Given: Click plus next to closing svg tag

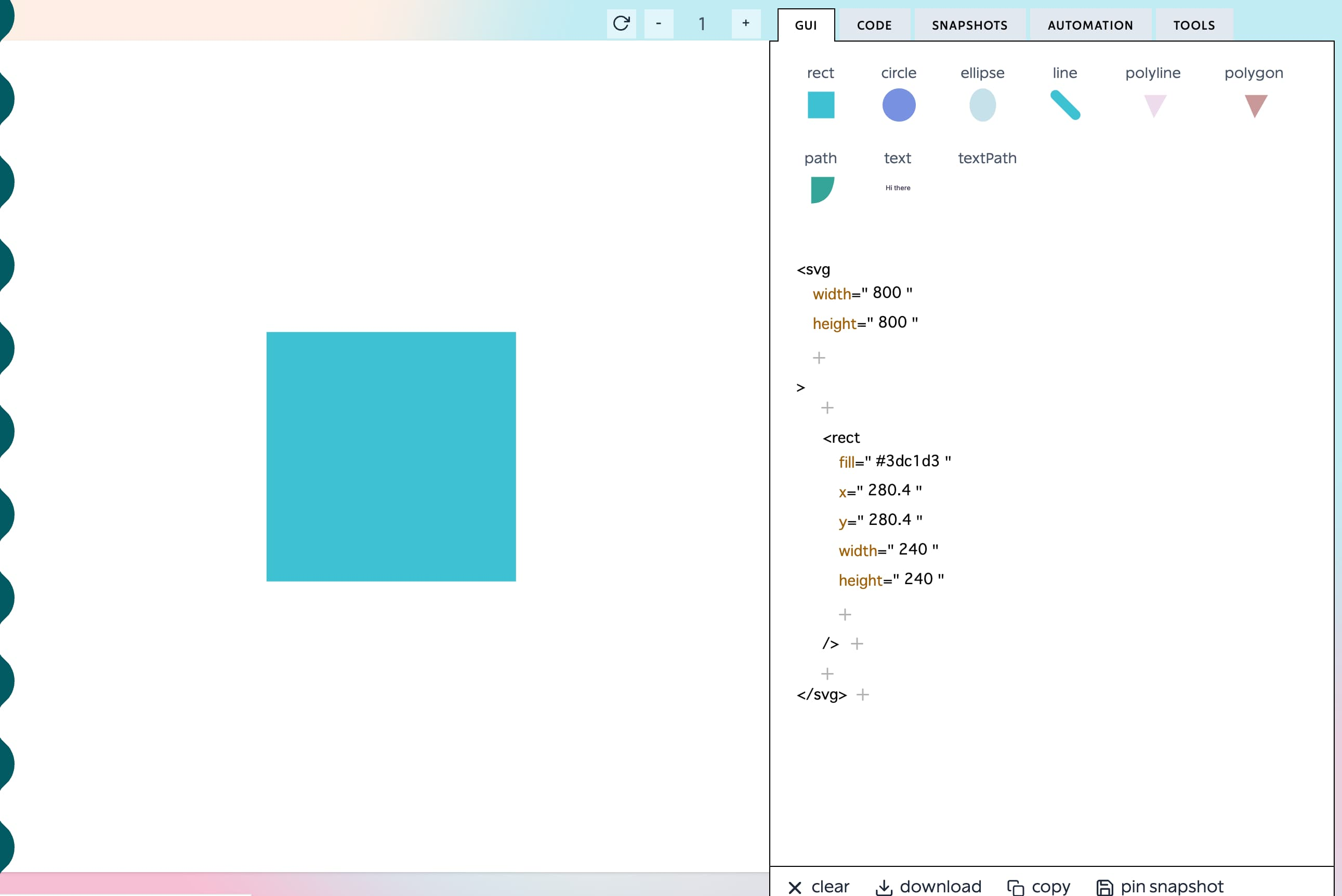Looking at the screenshot, I should (x=863, y=695).
